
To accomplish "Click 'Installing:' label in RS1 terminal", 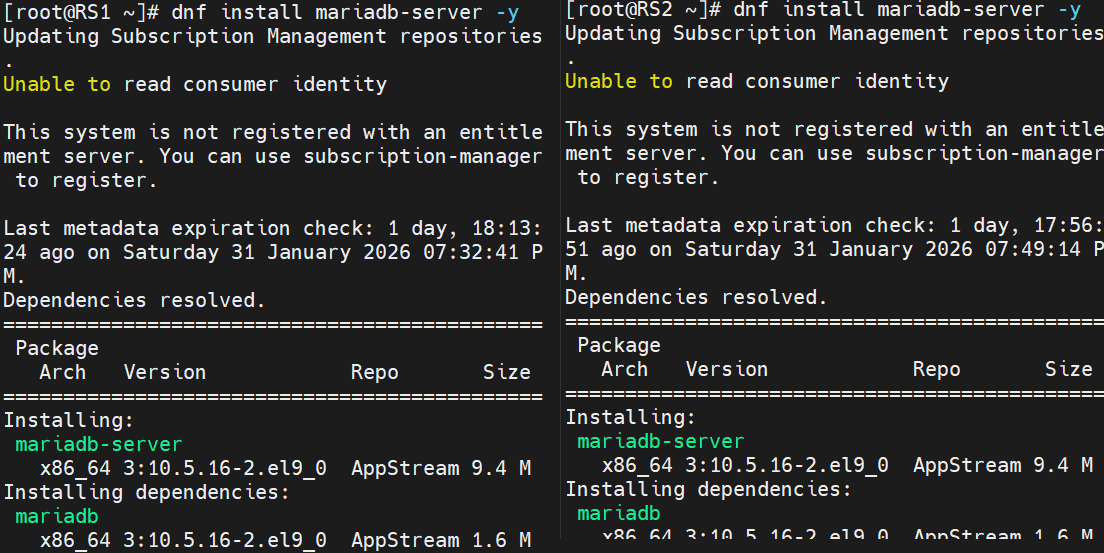I will (69, 419).
